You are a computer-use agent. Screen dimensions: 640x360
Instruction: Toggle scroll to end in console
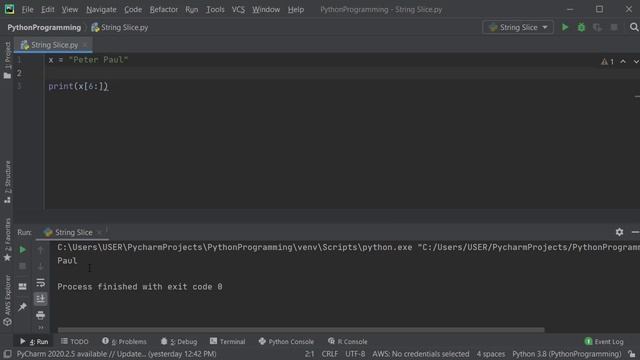click(x=40, y=299)
